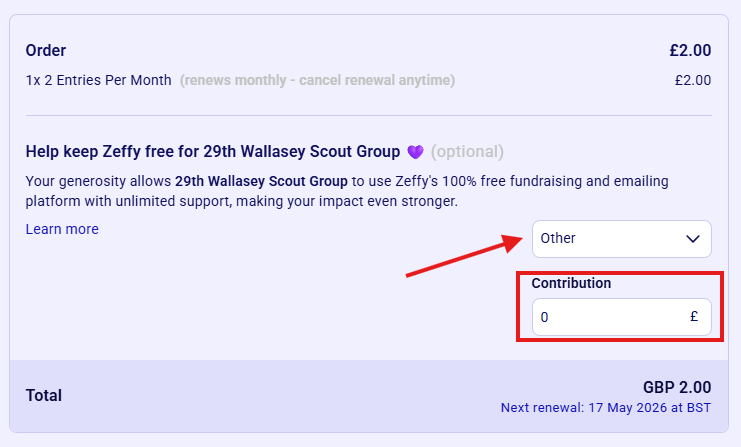Open the "Learn more" link
This screenshot has width=741, height=447.
(x=62, y=229)
